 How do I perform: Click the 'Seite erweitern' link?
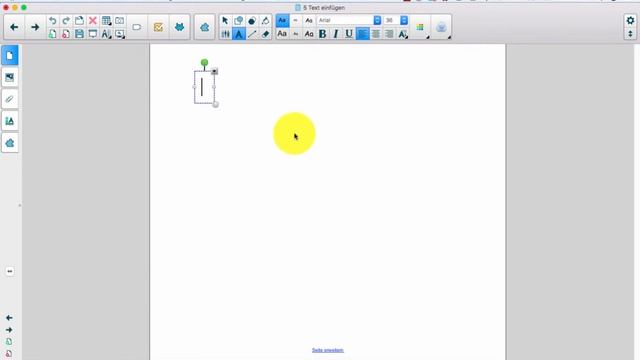pyautogui.click(x=328, y=350)
